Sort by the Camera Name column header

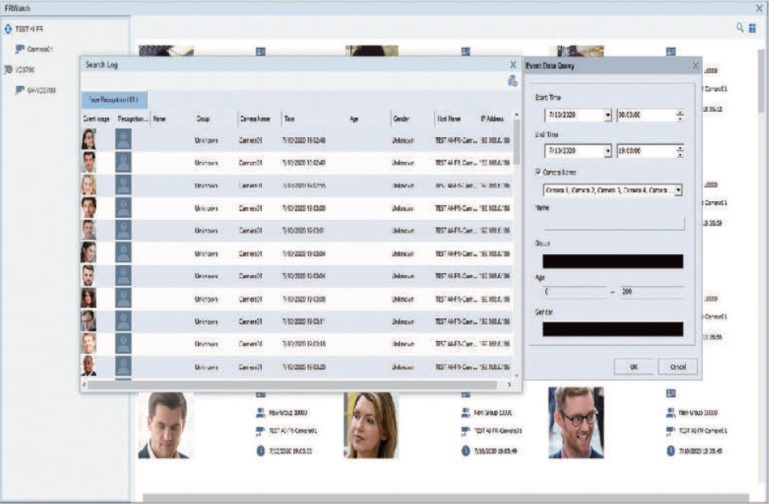click(255, 119)
